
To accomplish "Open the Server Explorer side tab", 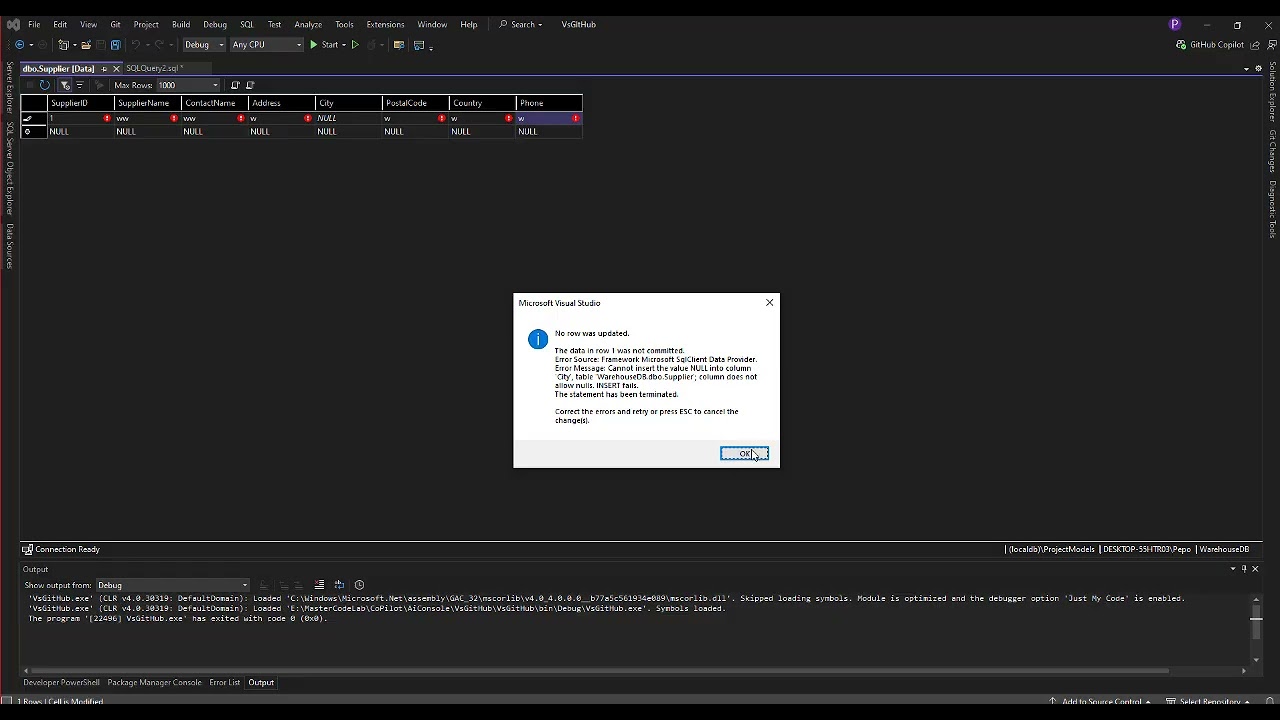I will coord(10,88).
